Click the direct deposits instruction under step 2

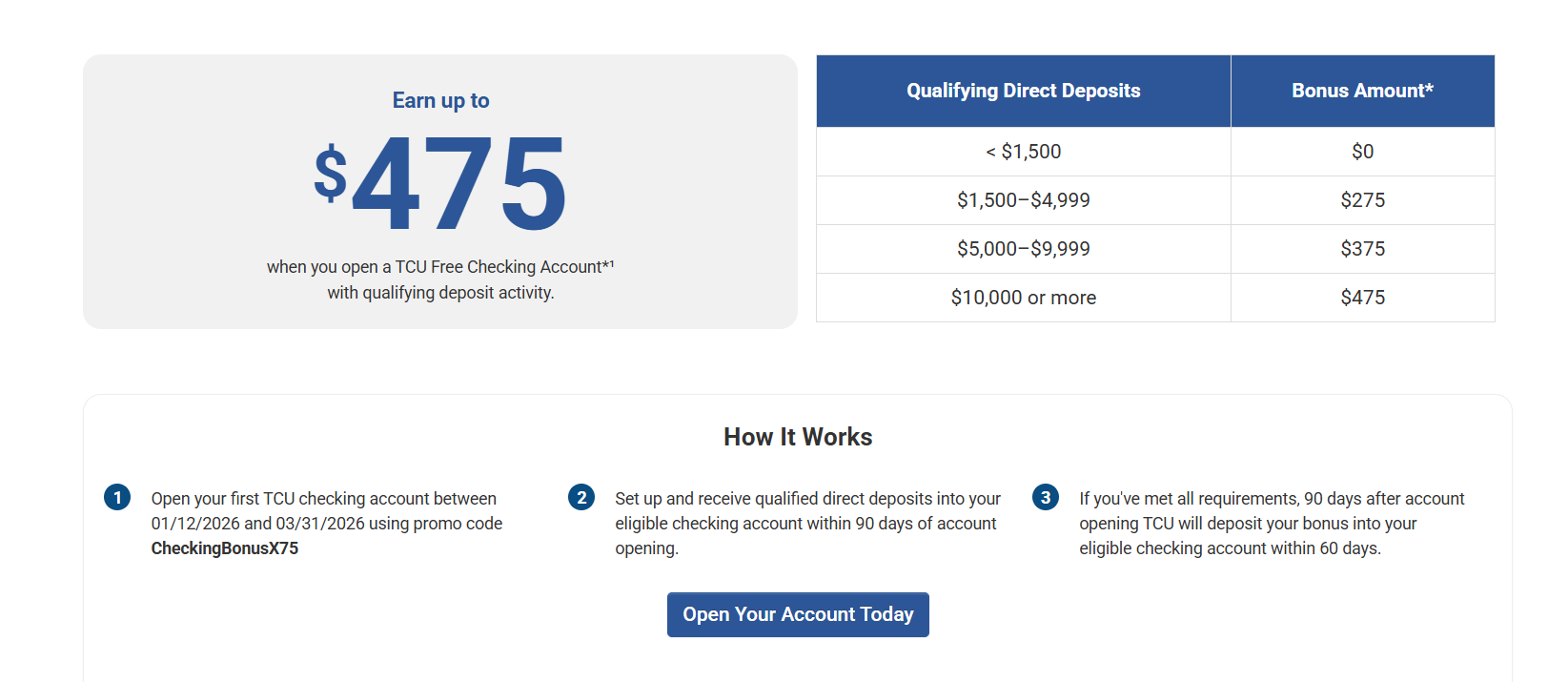pos(807,524)
